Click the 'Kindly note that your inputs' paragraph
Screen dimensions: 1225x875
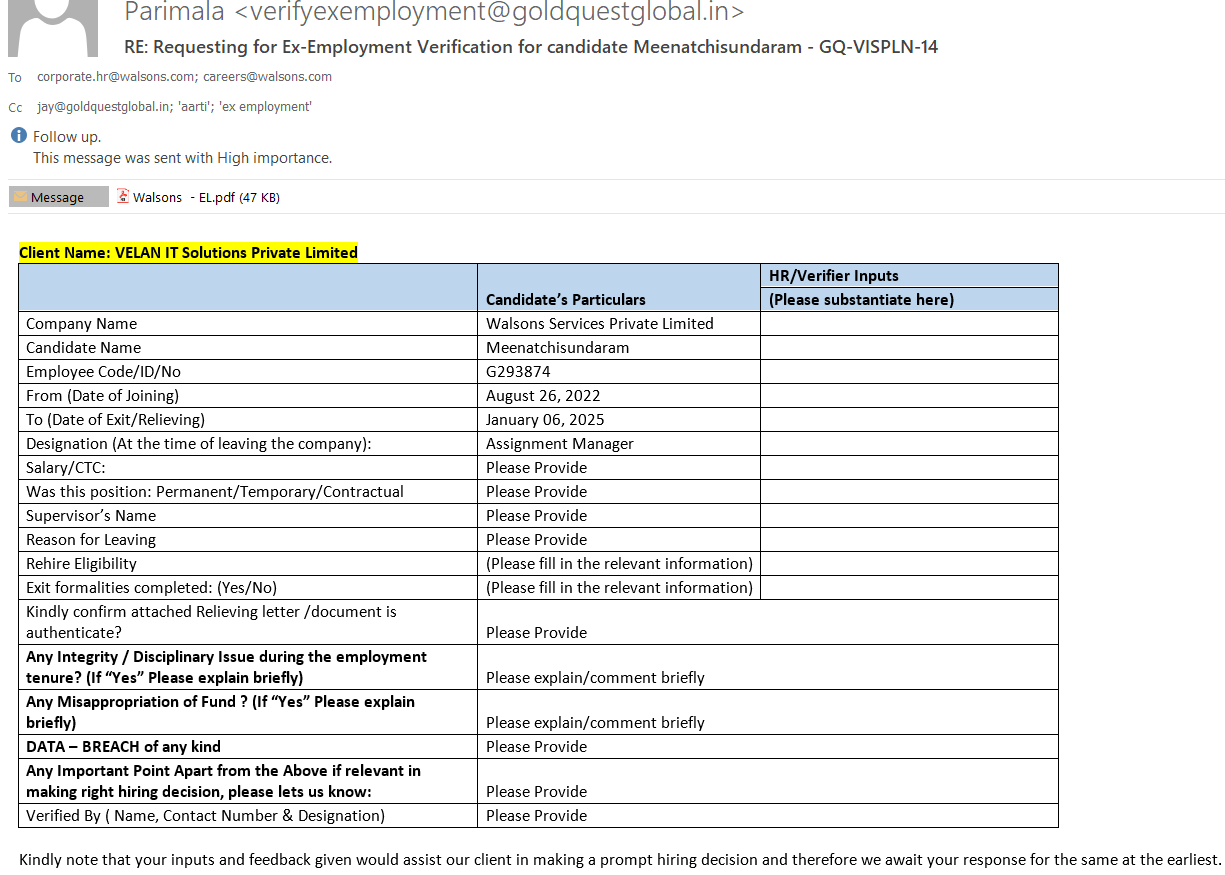point(620,859)
